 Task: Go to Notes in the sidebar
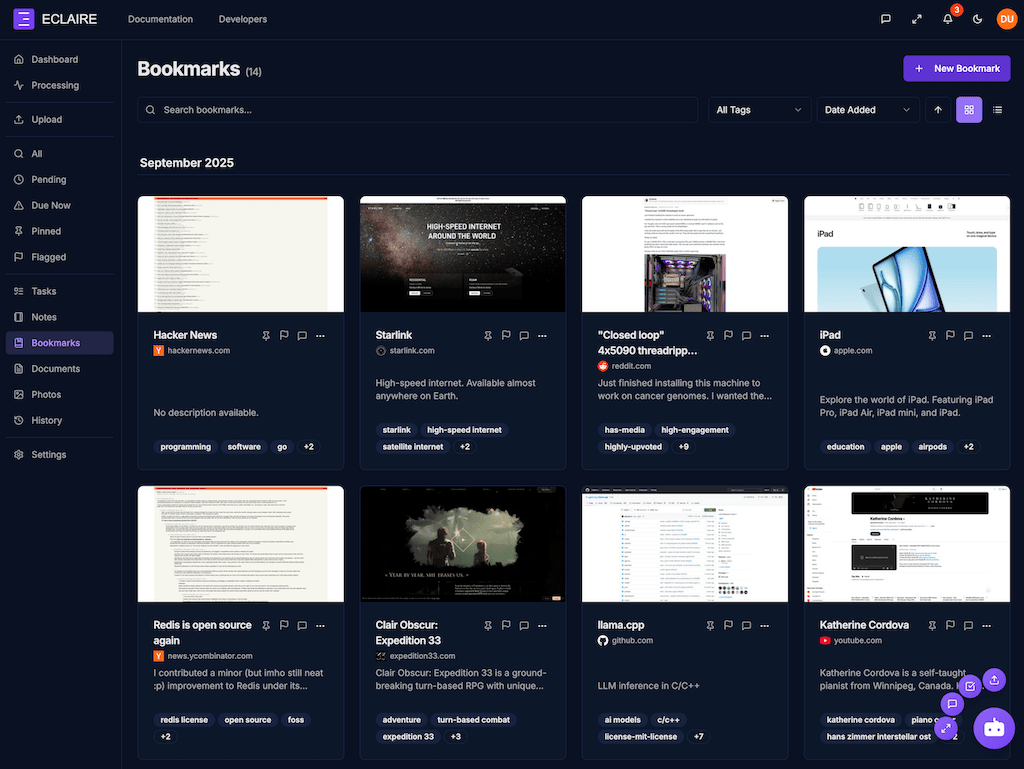coord(44,317)
